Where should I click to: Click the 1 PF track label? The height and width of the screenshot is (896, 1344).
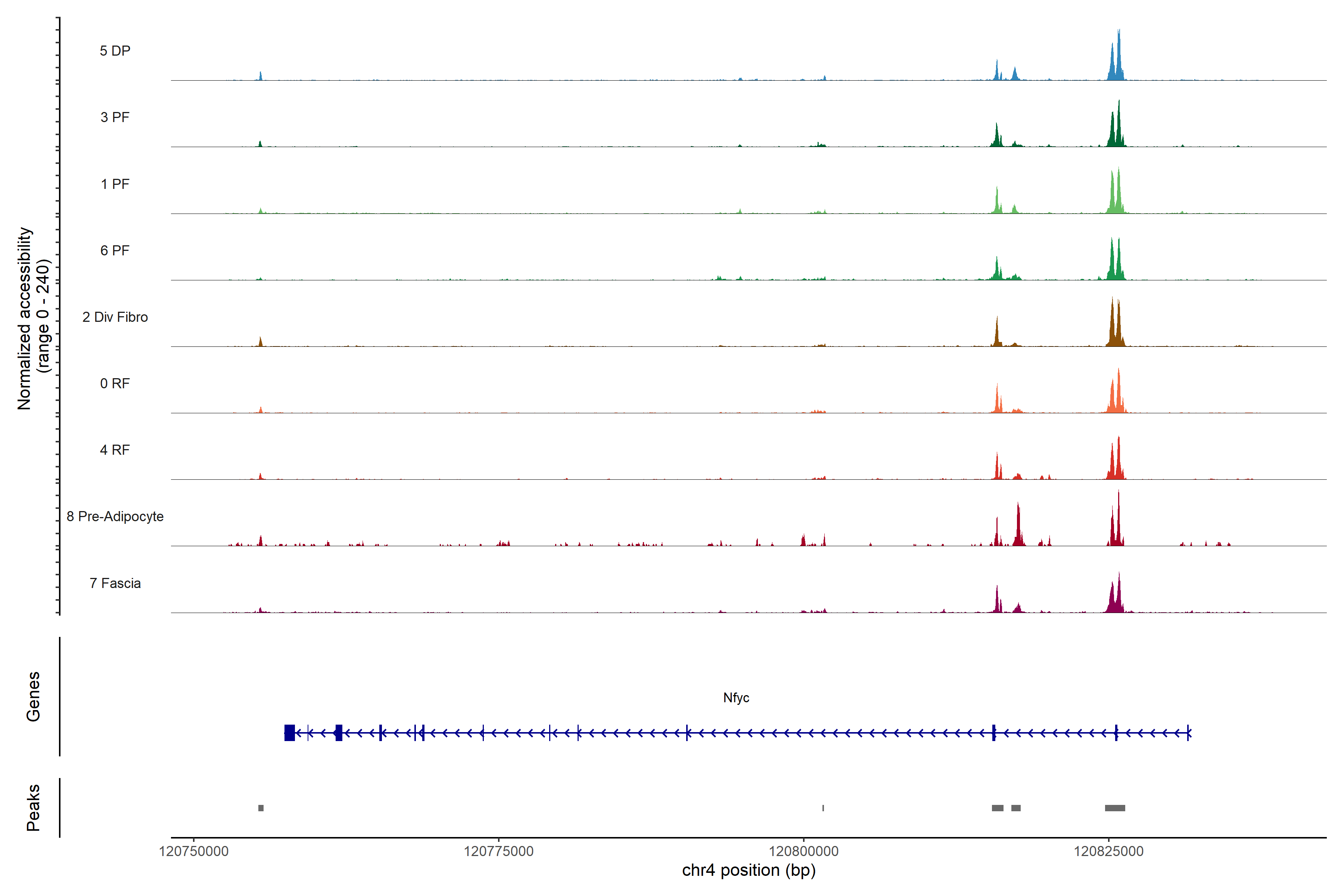point(115,184)
